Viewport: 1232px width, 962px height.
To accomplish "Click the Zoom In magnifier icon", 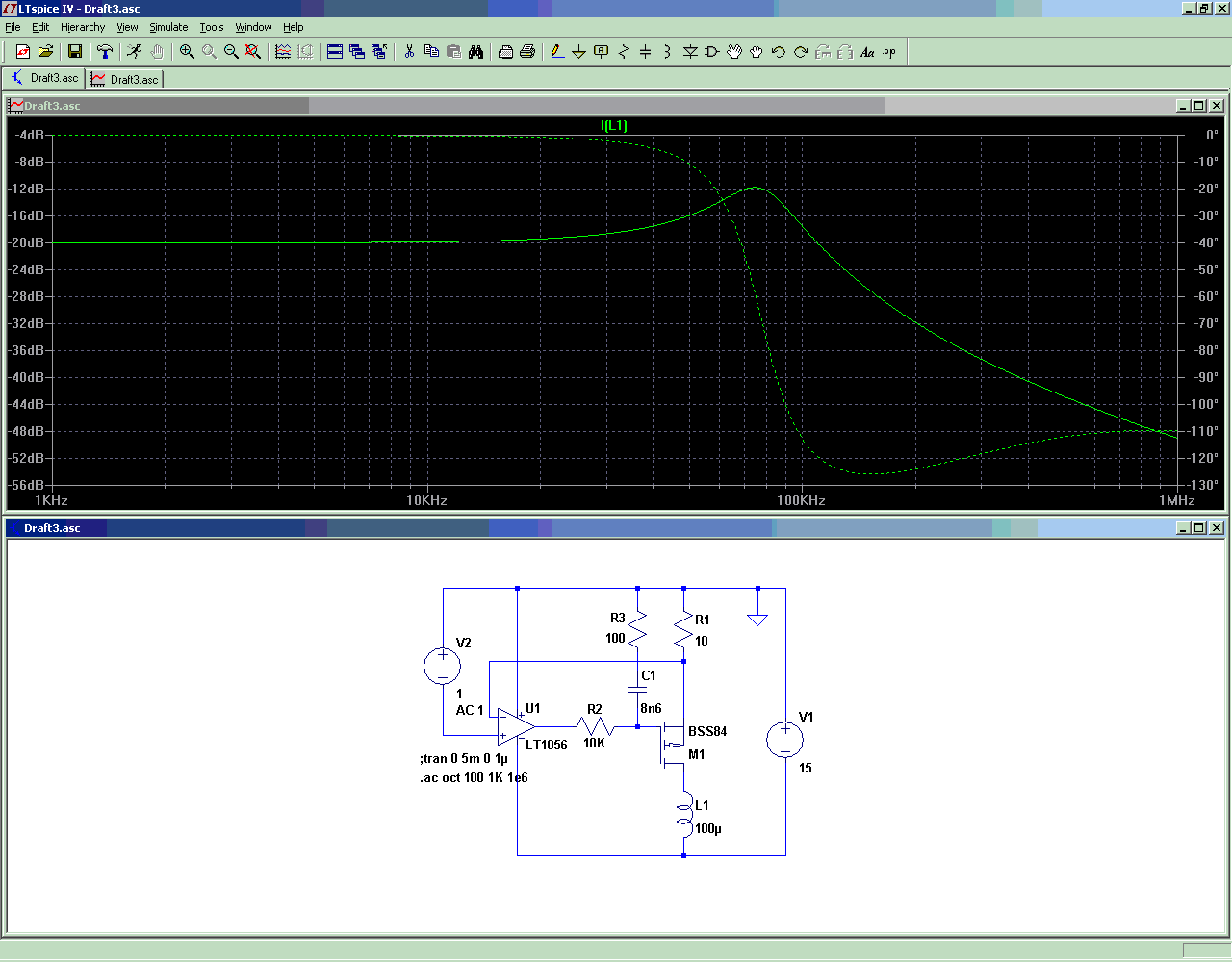I will tap(187, 52).
